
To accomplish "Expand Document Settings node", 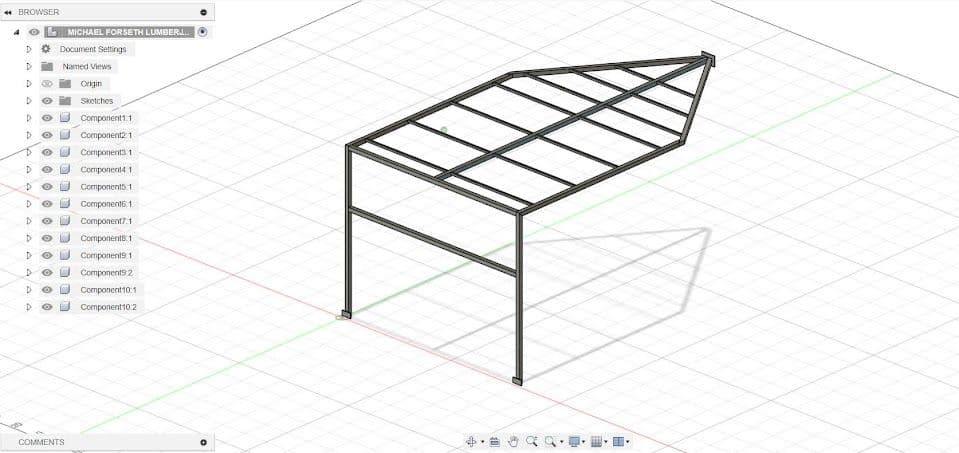I will (x=28, y=49).
